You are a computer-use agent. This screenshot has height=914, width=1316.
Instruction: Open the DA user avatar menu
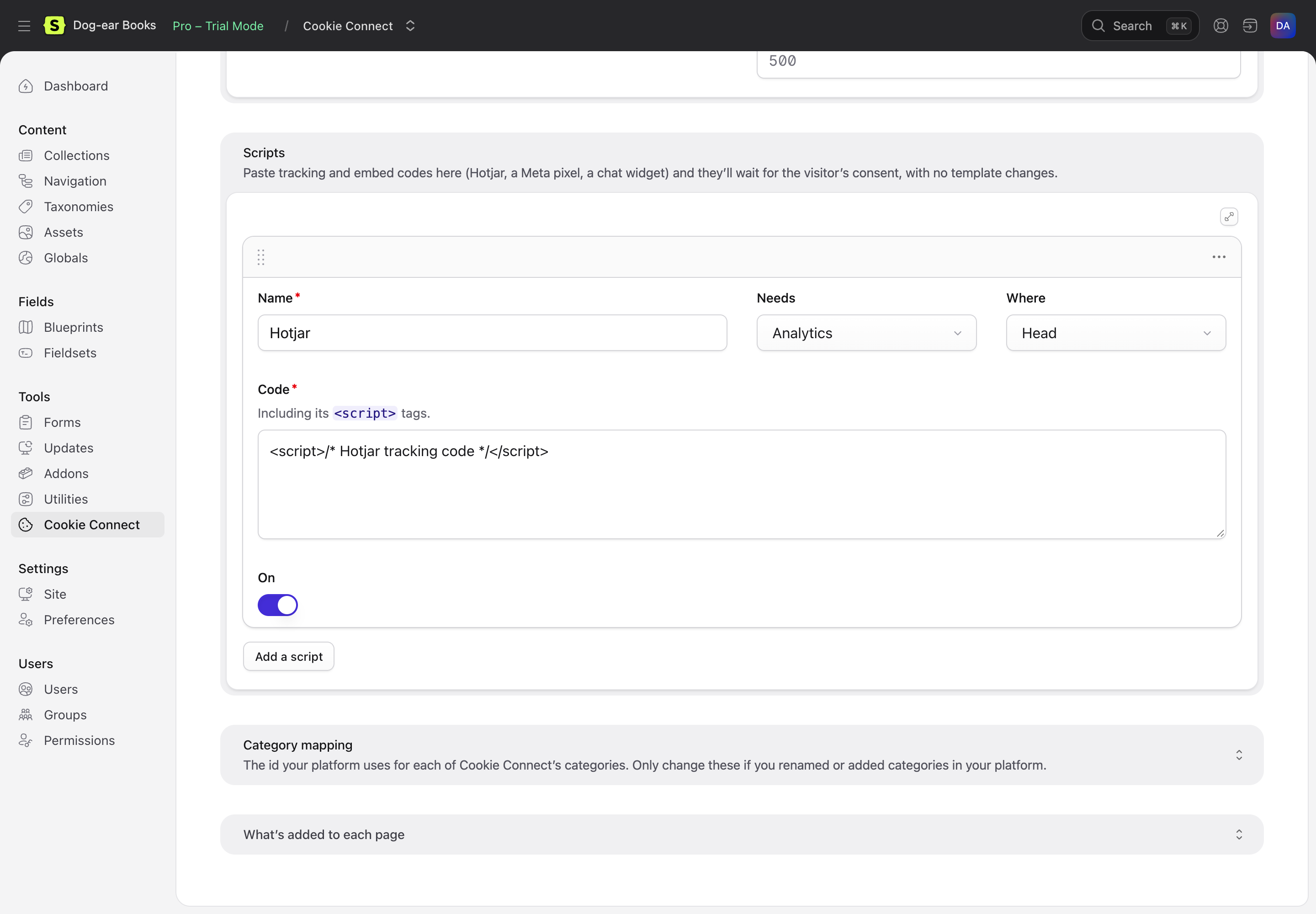tap(1282, 26)
